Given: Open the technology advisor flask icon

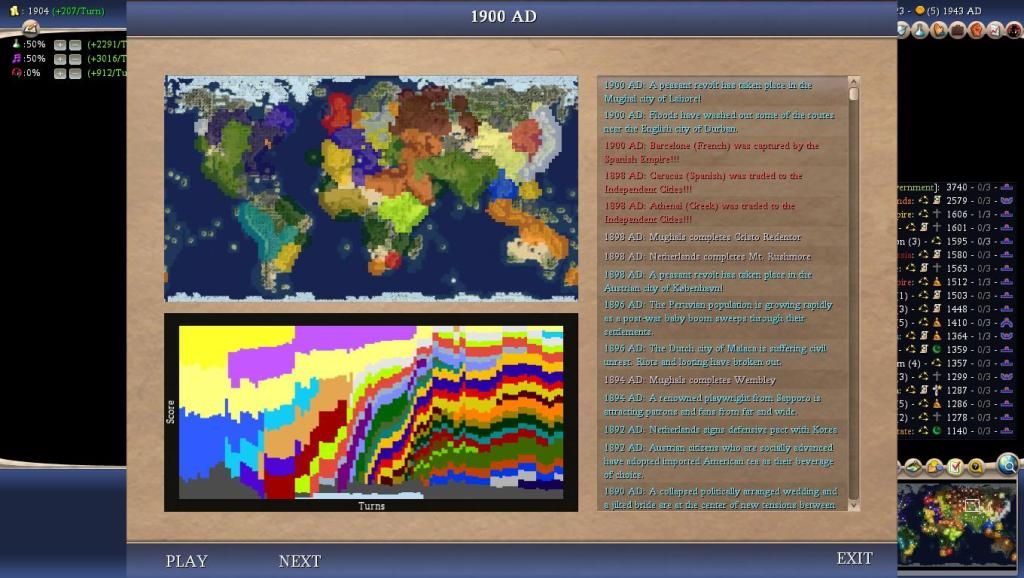Looking at the screenshot, I should pyautogui.click(x=920, y=29).
